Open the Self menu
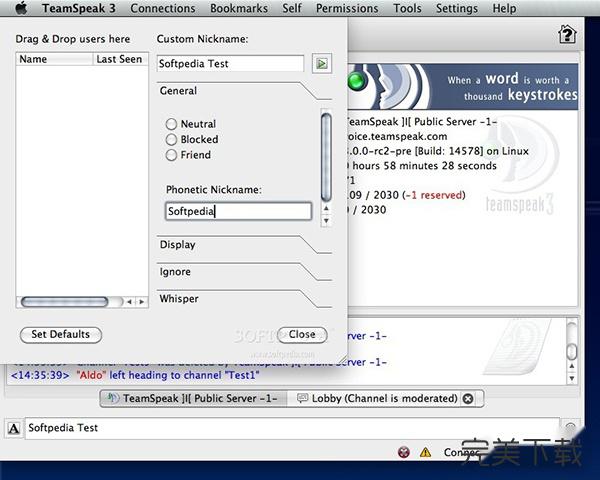 click(292, 8)
